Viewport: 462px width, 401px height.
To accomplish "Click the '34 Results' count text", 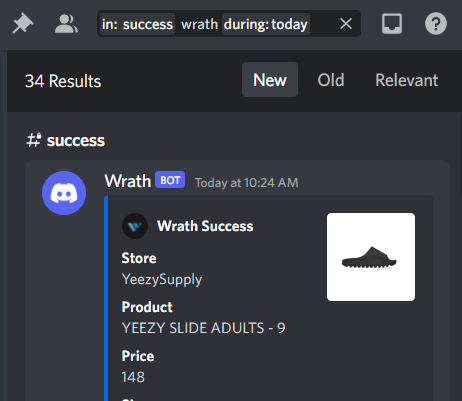I will point(63,81).
